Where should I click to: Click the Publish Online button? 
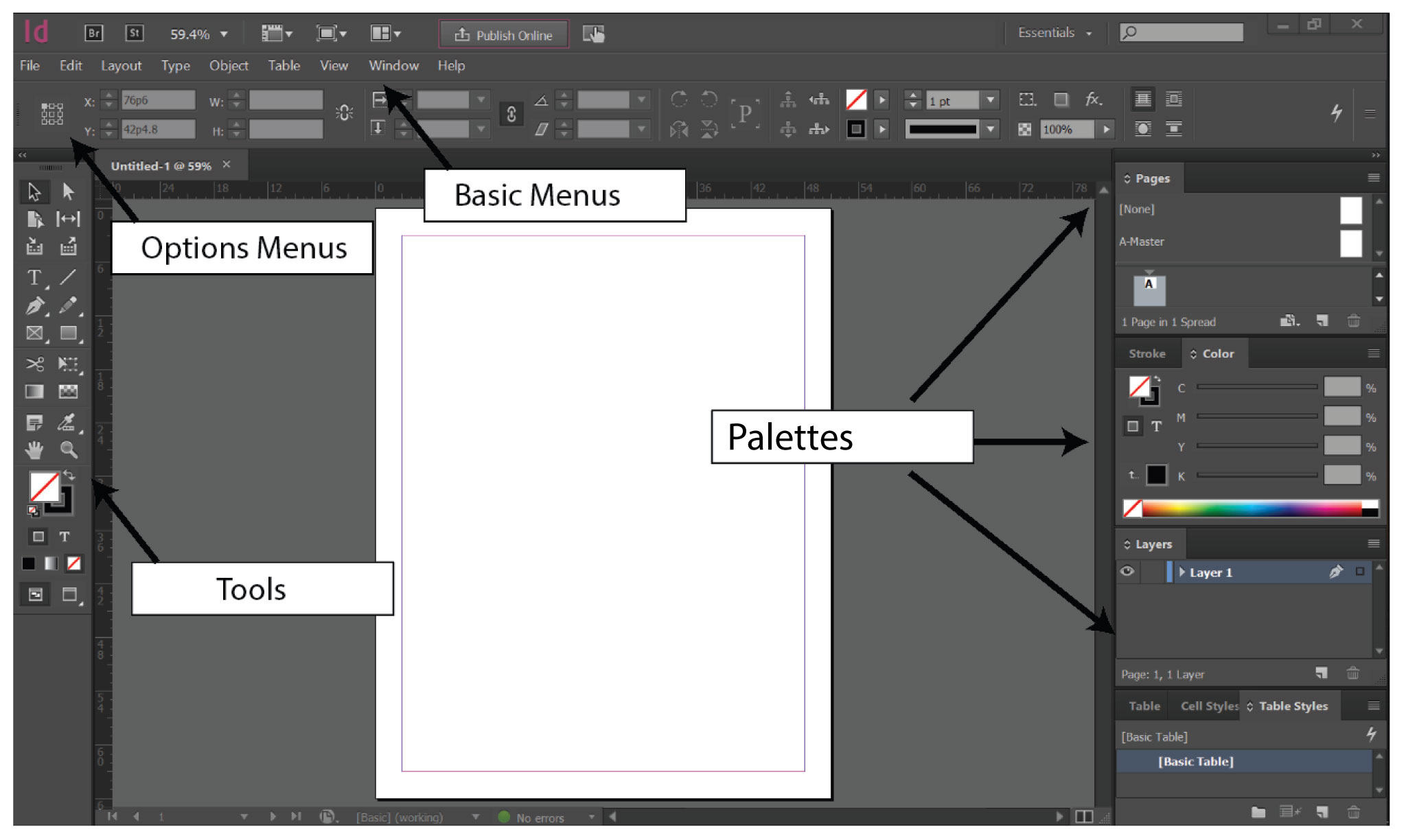click(503, 34)
